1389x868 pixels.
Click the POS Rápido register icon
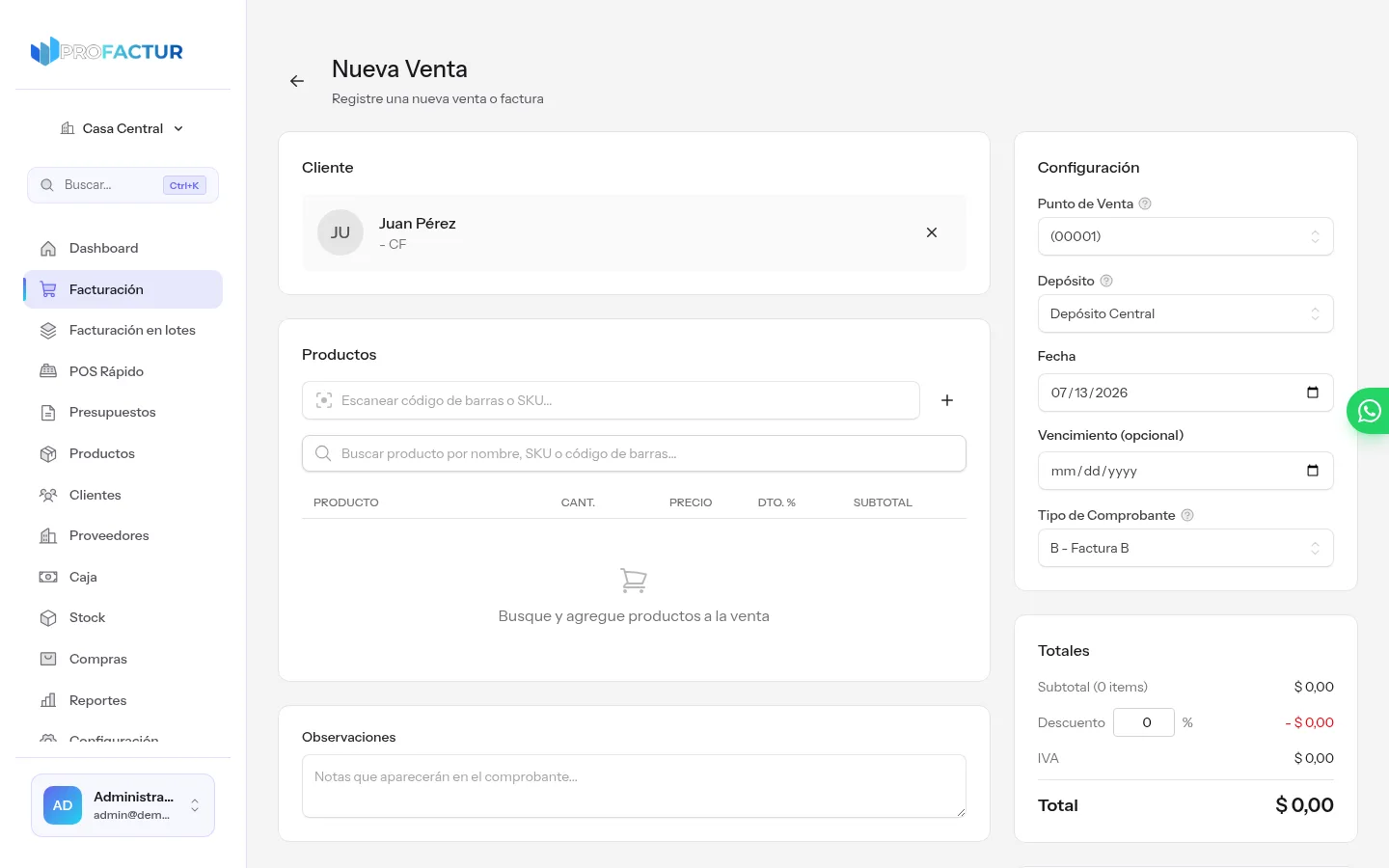pyautogui.click(x=48, y=371)
